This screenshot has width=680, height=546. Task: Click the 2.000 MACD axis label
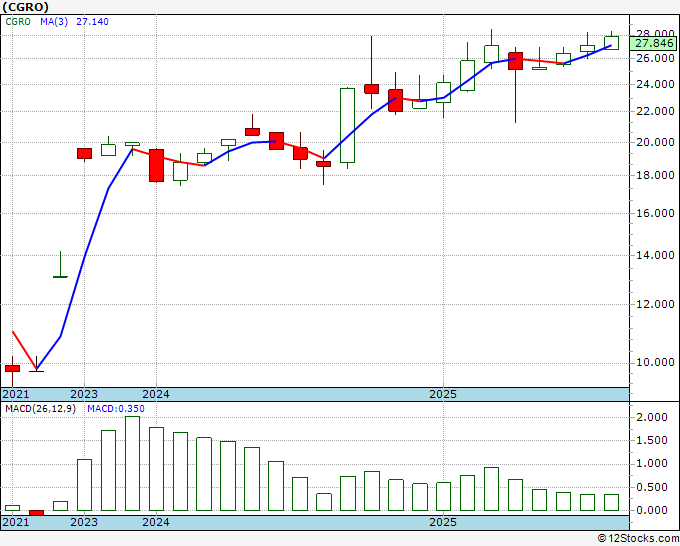point(652,418)
